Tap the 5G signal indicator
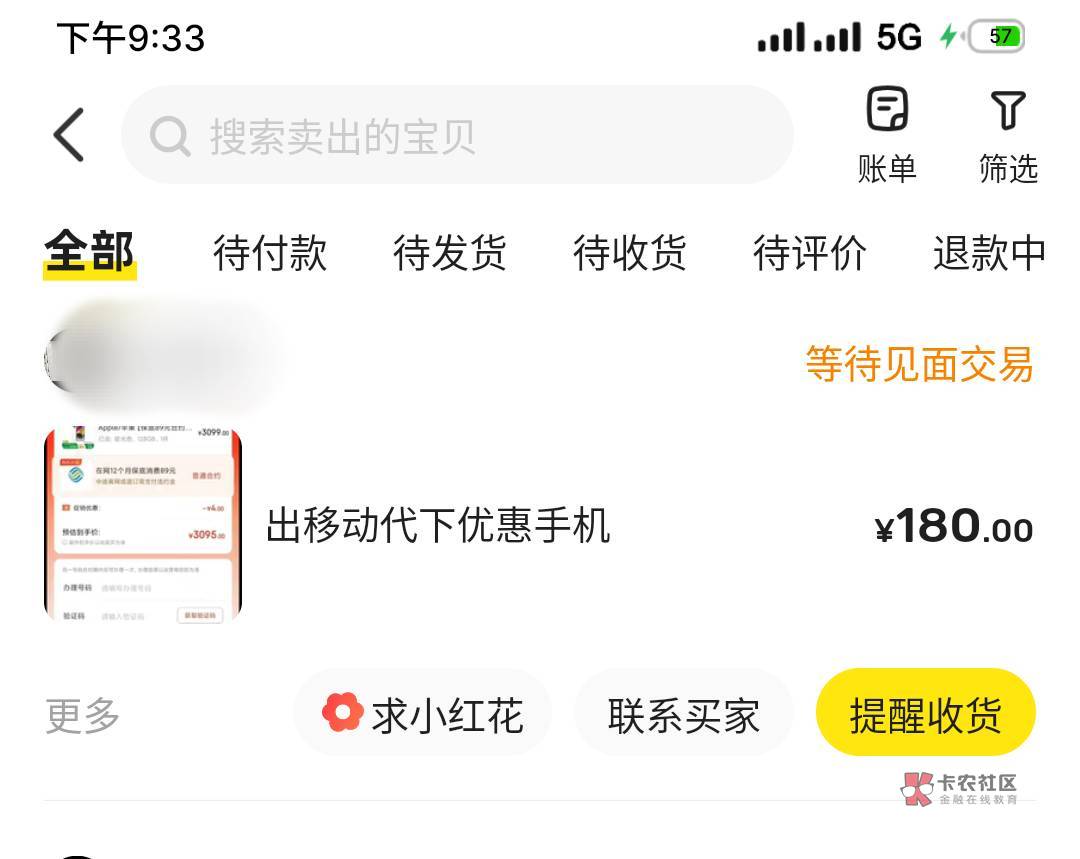 [899, 37]
